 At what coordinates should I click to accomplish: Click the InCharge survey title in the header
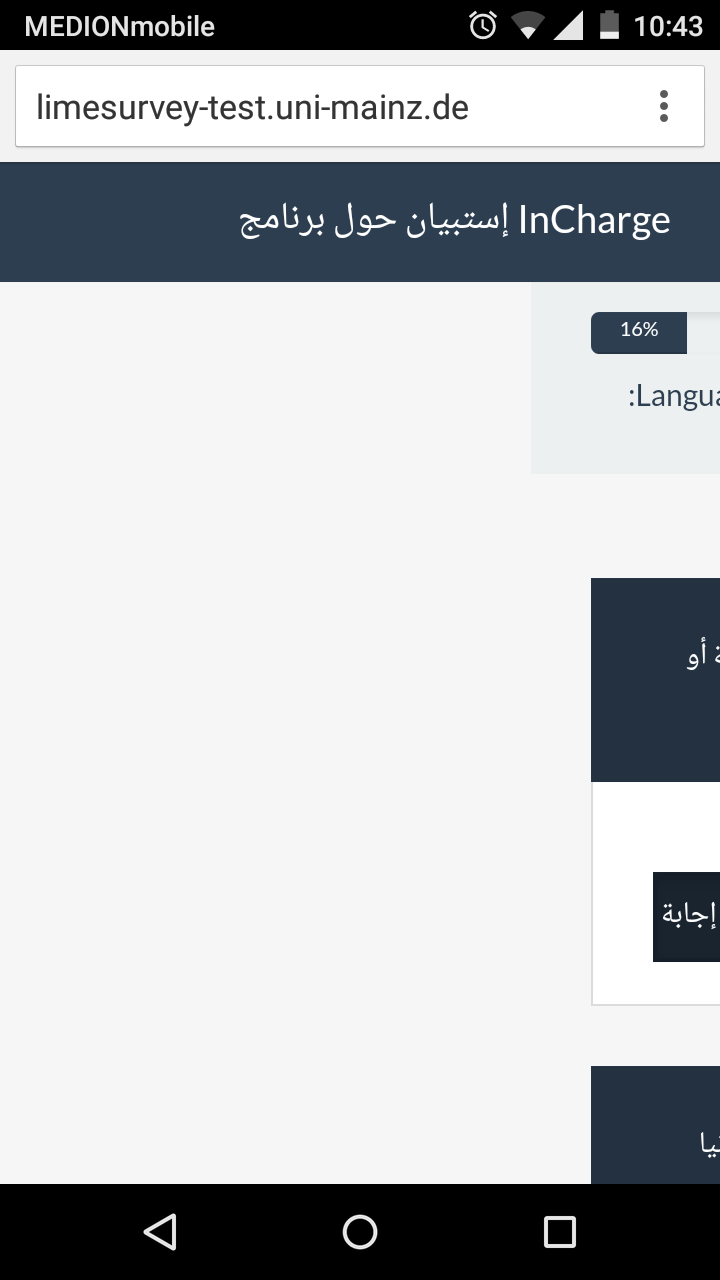(455, 221)
